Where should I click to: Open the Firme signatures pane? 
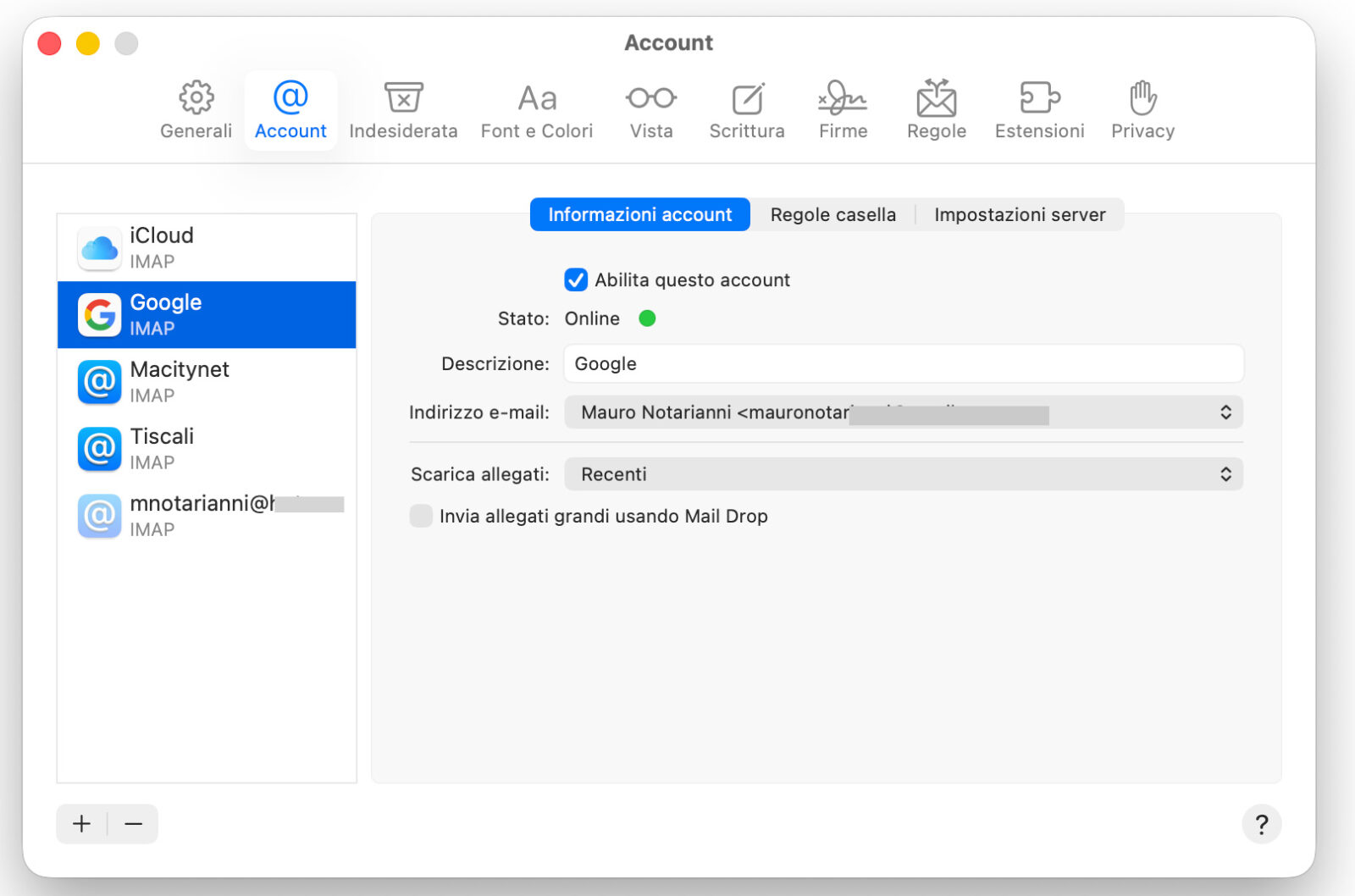[843, 108]
